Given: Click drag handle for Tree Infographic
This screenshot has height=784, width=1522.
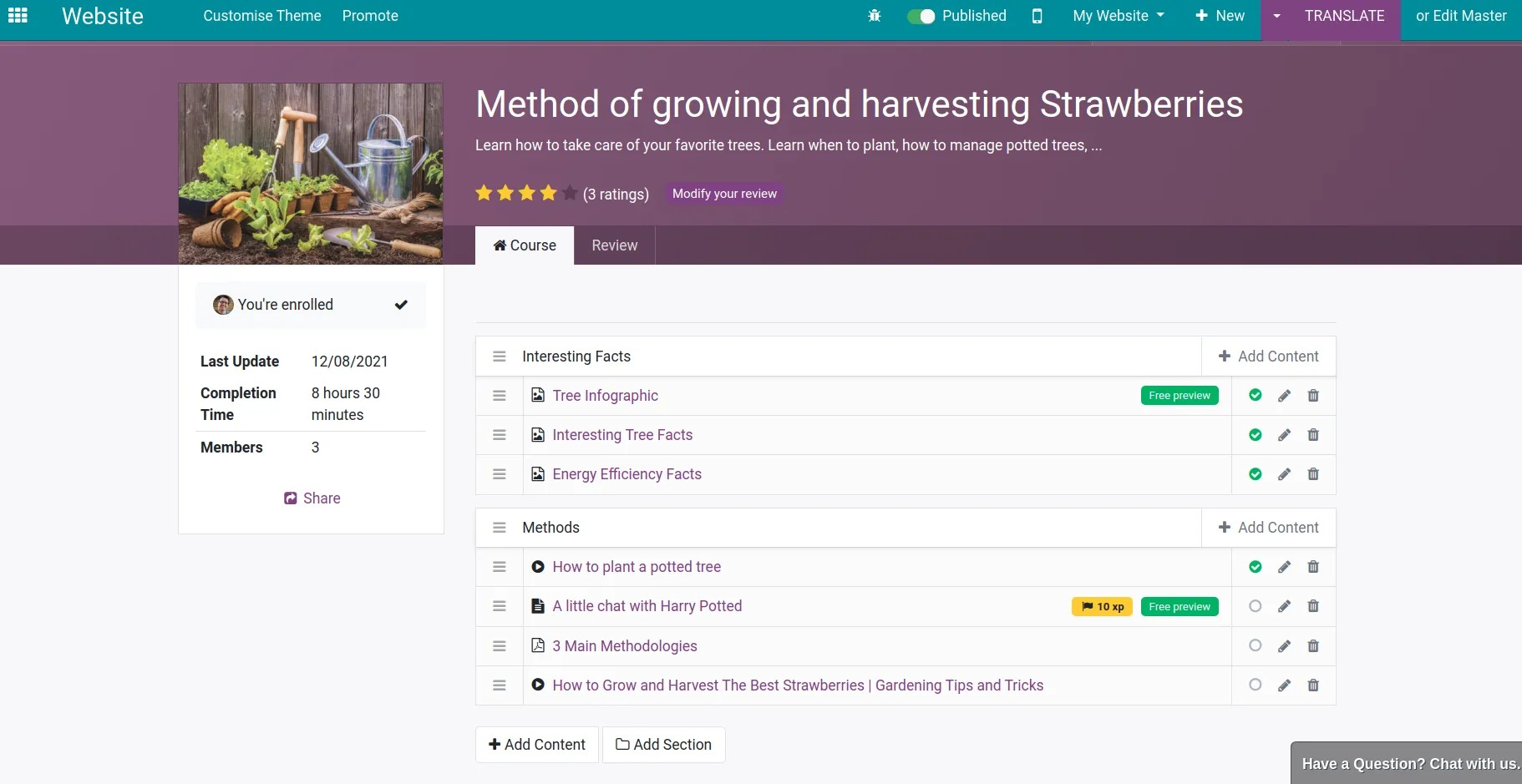Looking at the screenshot, I should pos(500,396).
